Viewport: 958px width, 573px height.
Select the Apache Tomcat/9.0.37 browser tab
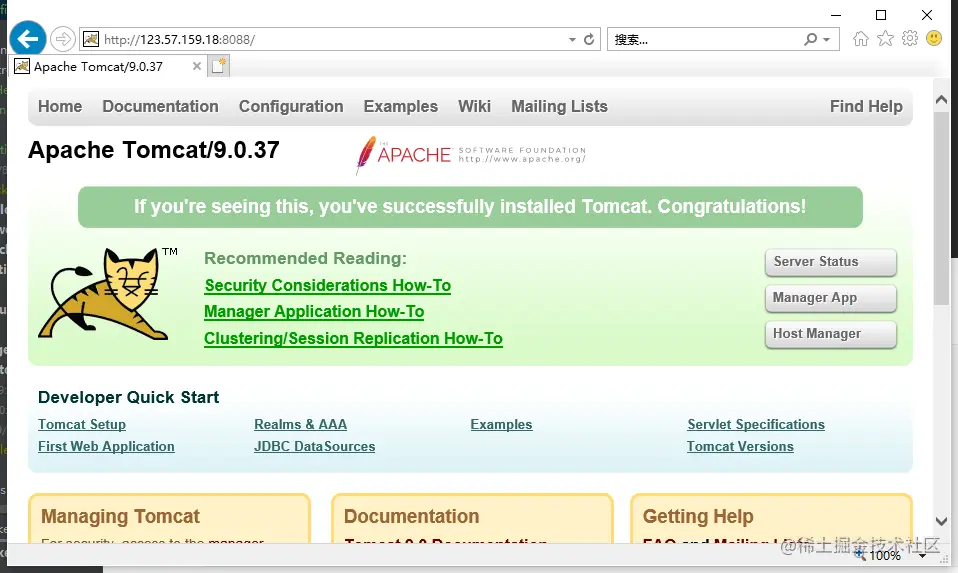(108, 66)
